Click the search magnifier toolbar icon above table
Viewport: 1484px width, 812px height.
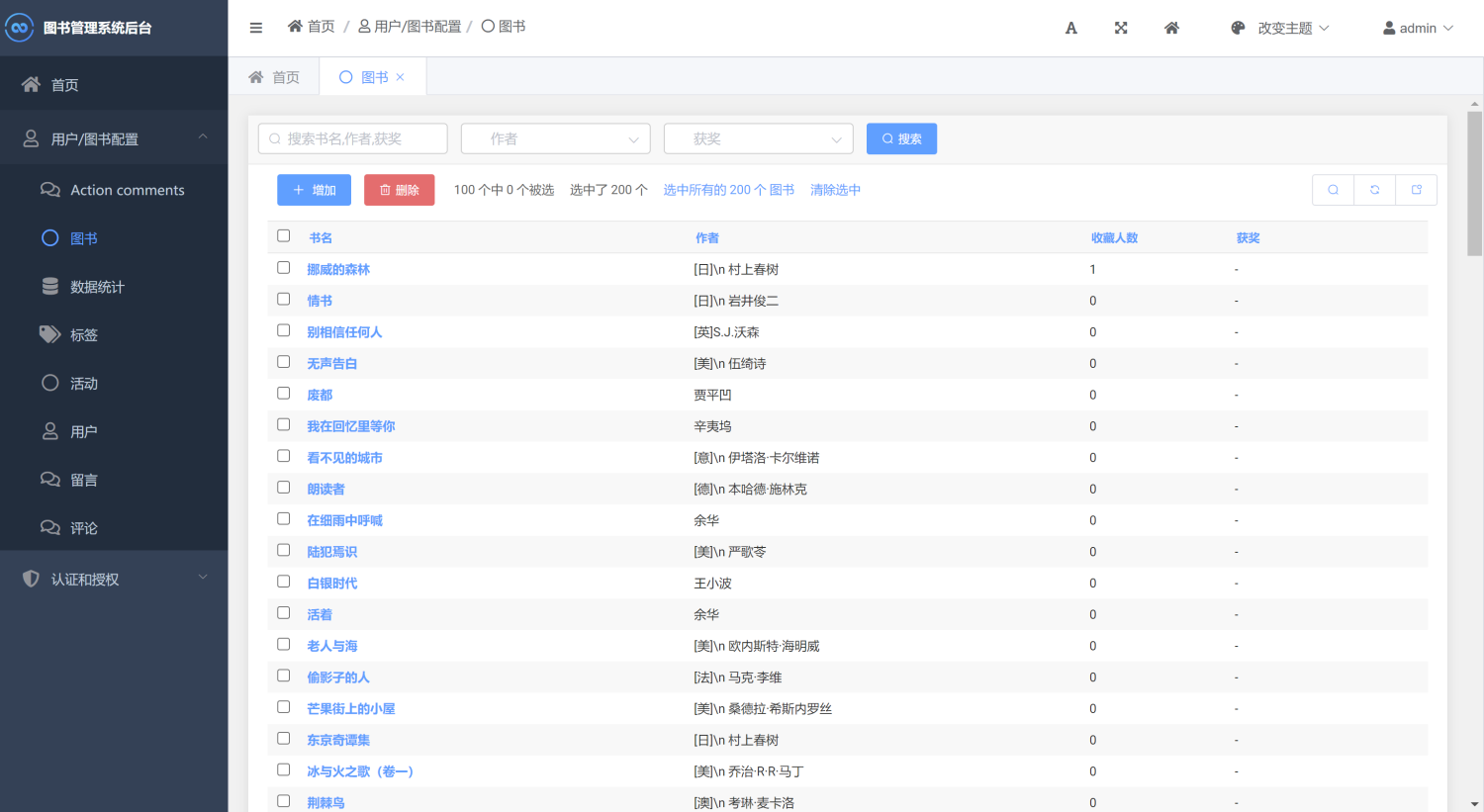coord(1334,190)
